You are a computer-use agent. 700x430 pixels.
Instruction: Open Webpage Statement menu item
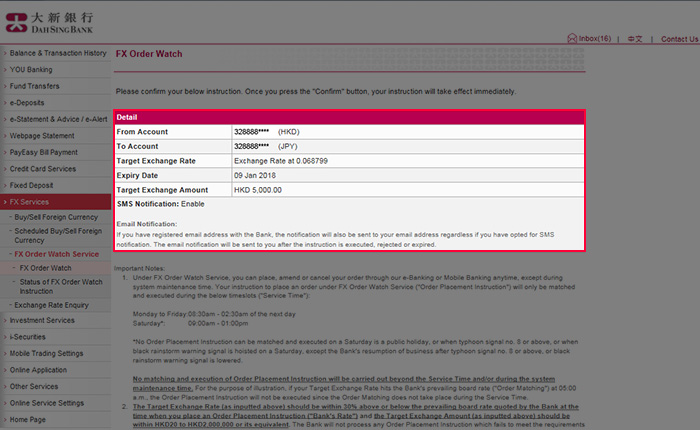pyautogui.click(x=42, y=136)
